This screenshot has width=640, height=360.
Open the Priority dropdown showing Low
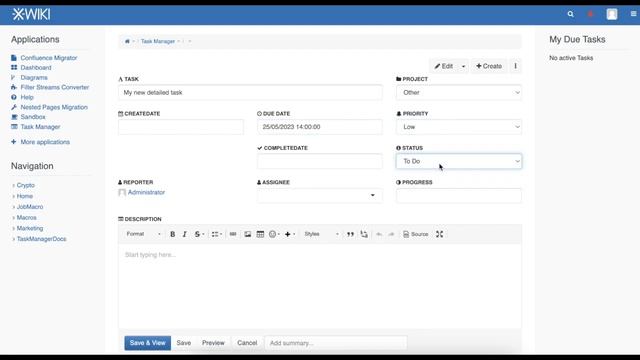(459, 127)
